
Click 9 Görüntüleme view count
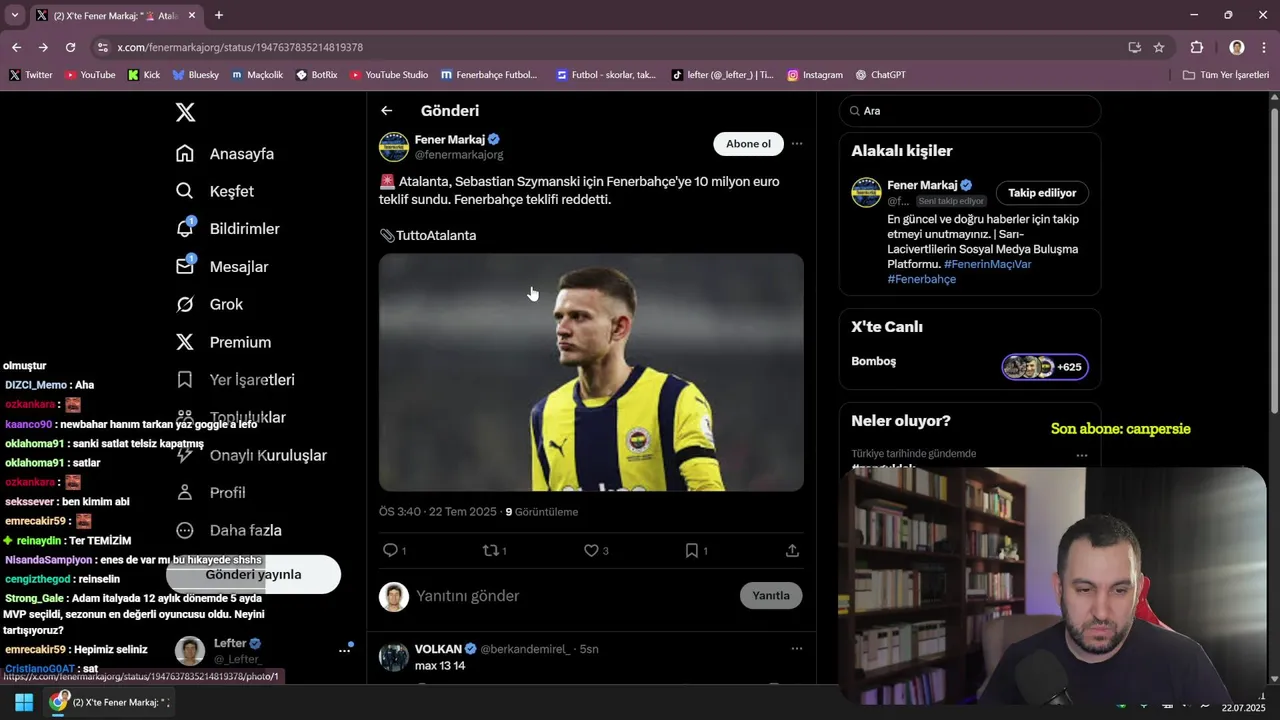click(541, 512)
